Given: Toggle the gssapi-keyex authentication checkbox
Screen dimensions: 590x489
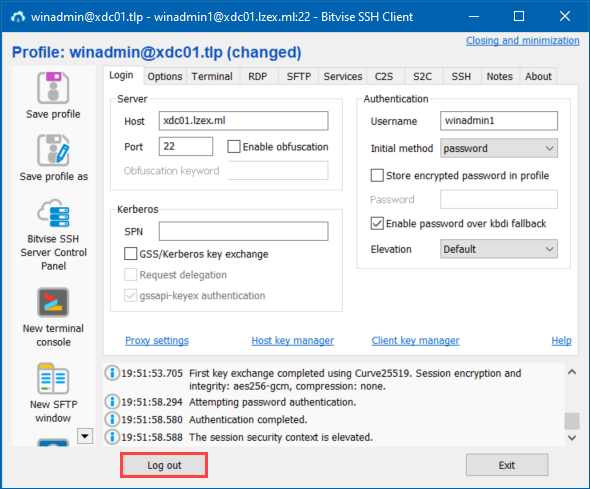Looking at the screenshot, I should point(131,295).
